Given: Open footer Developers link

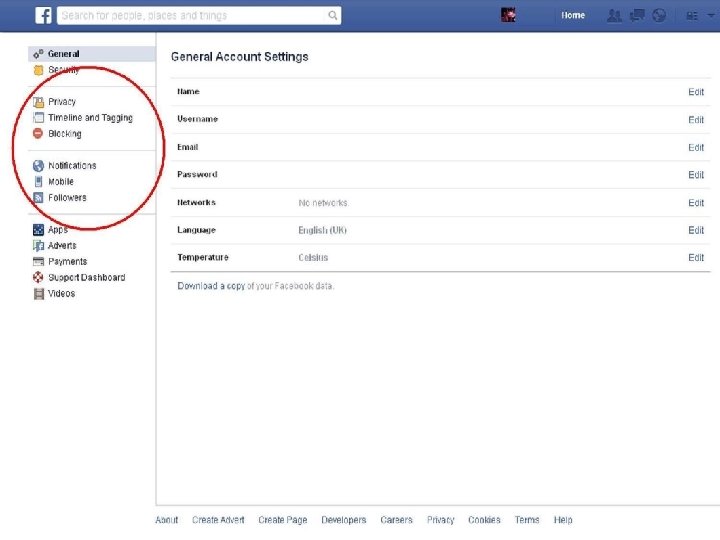Looking at the screenshot, I should click(343, 520).
